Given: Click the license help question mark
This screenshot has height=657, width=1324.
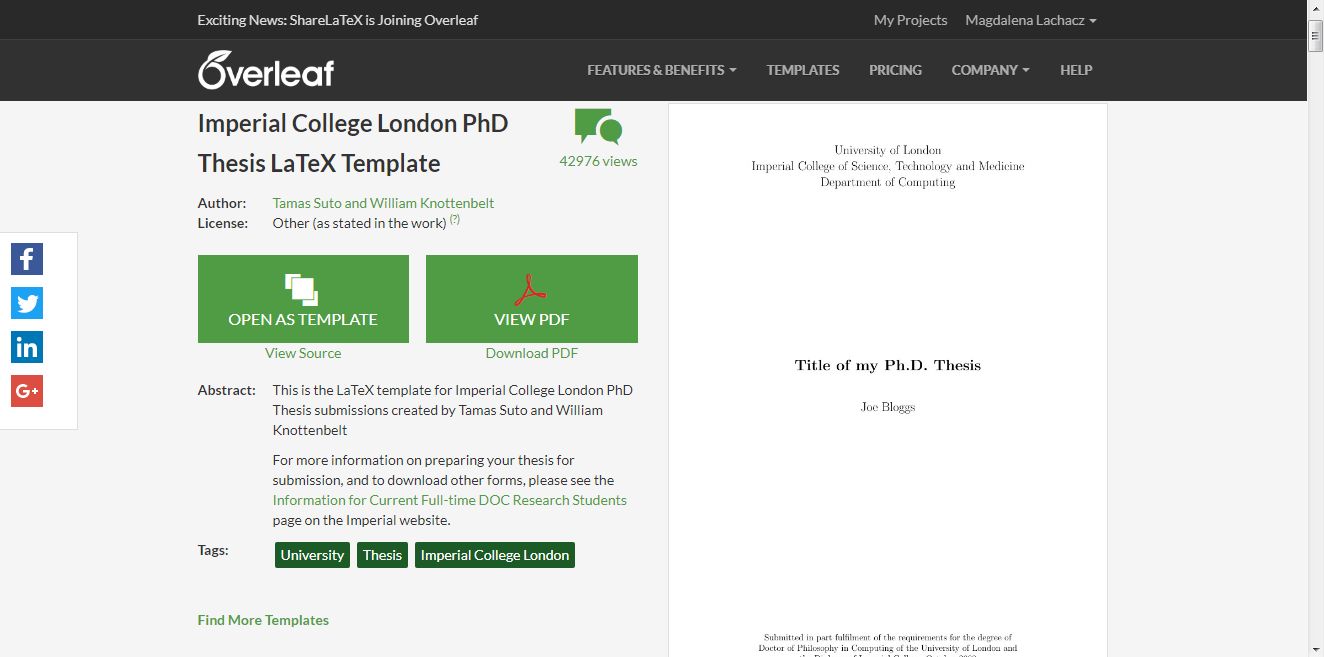Looking at the screenshot, I should coord(454,219).
